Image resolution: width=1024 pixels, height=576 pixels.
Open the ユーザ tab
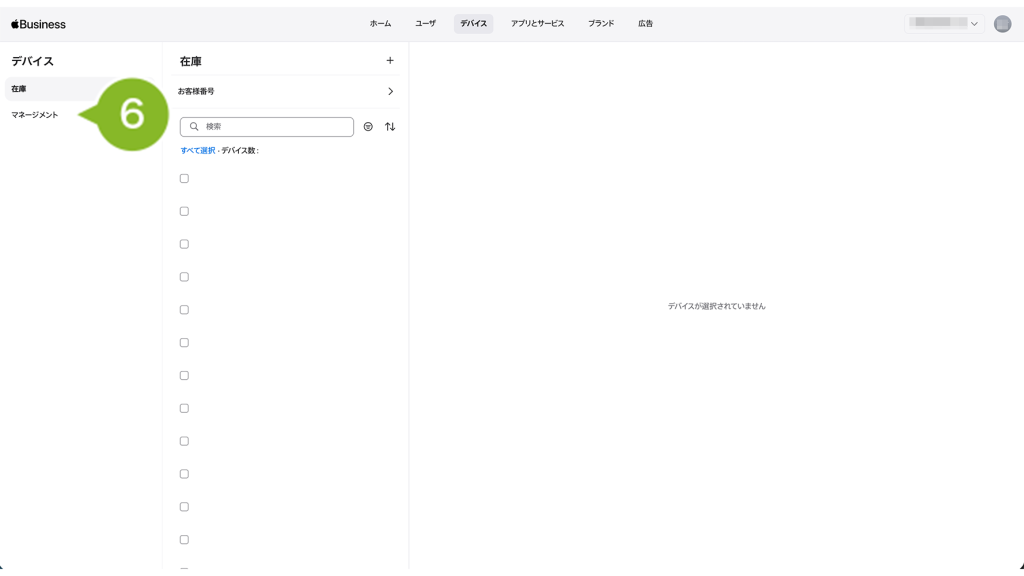tap(425, 24)
